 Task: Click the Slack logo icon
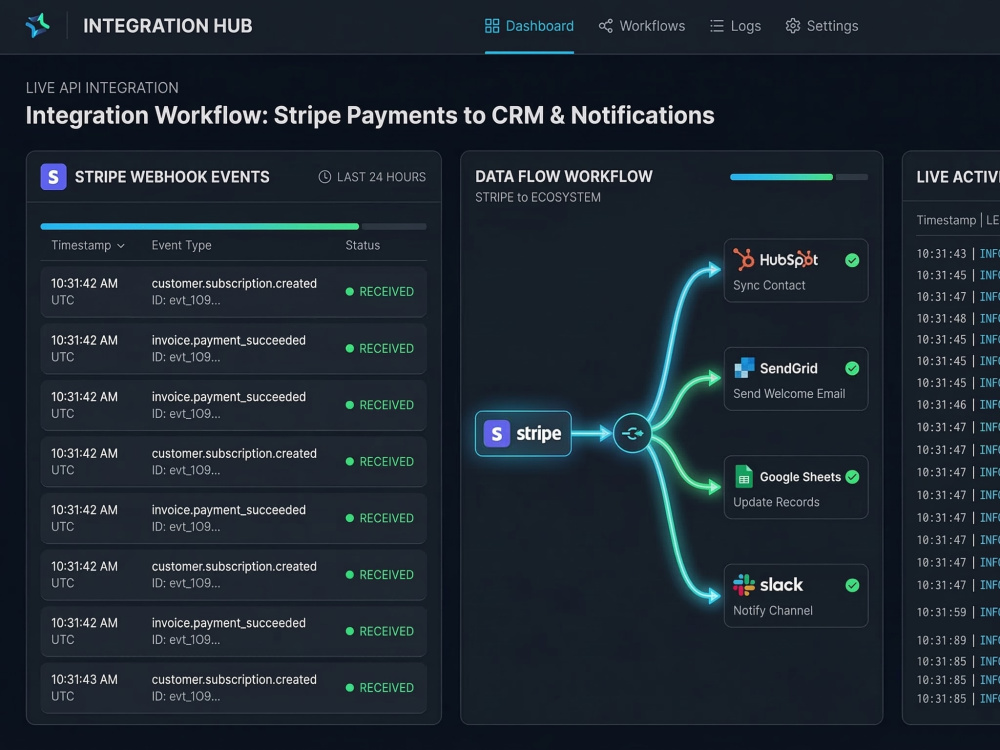click(744, 585)
